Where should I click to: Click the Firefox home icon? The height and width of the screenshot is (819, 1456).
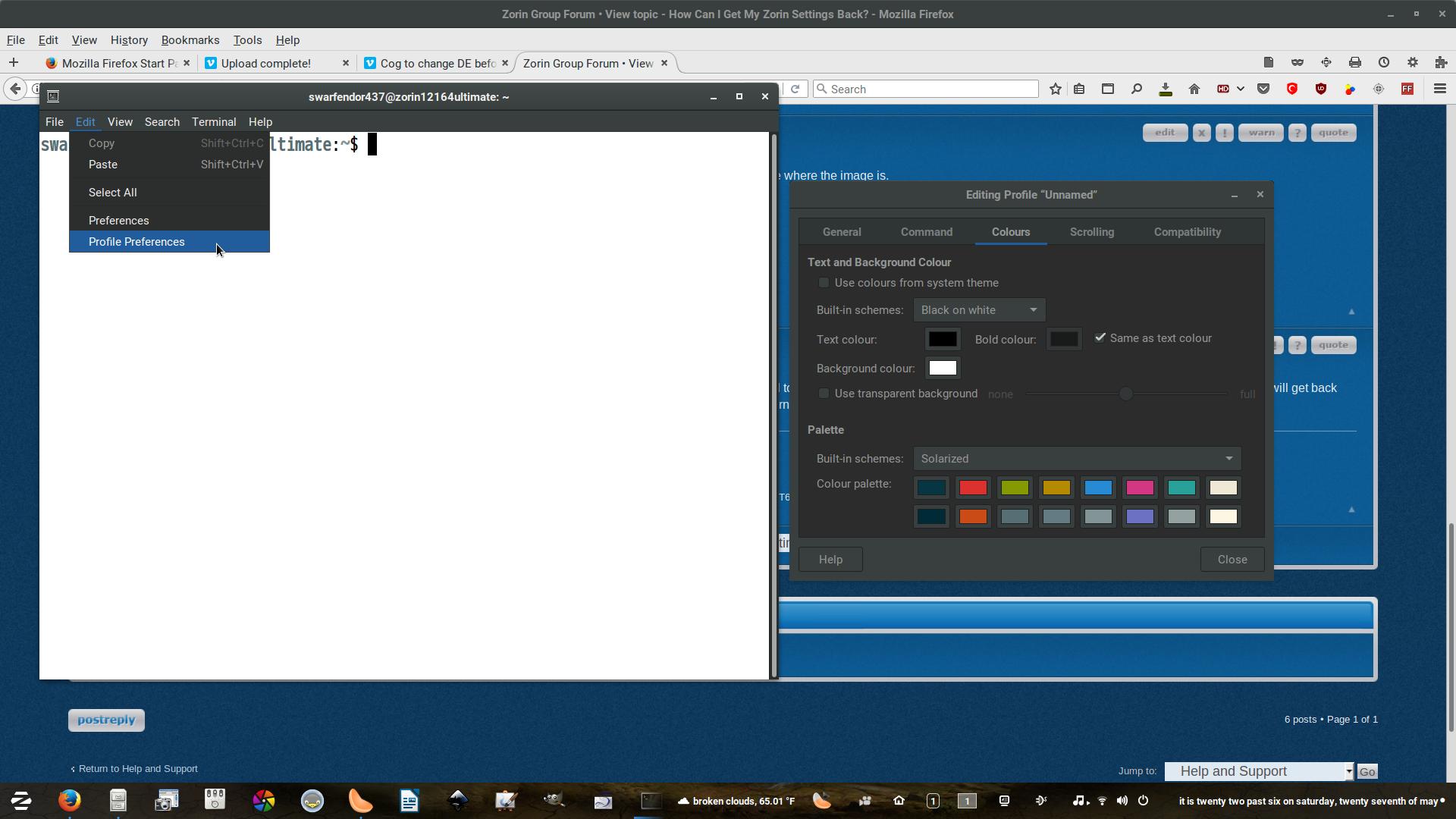tap(1194, 89)
